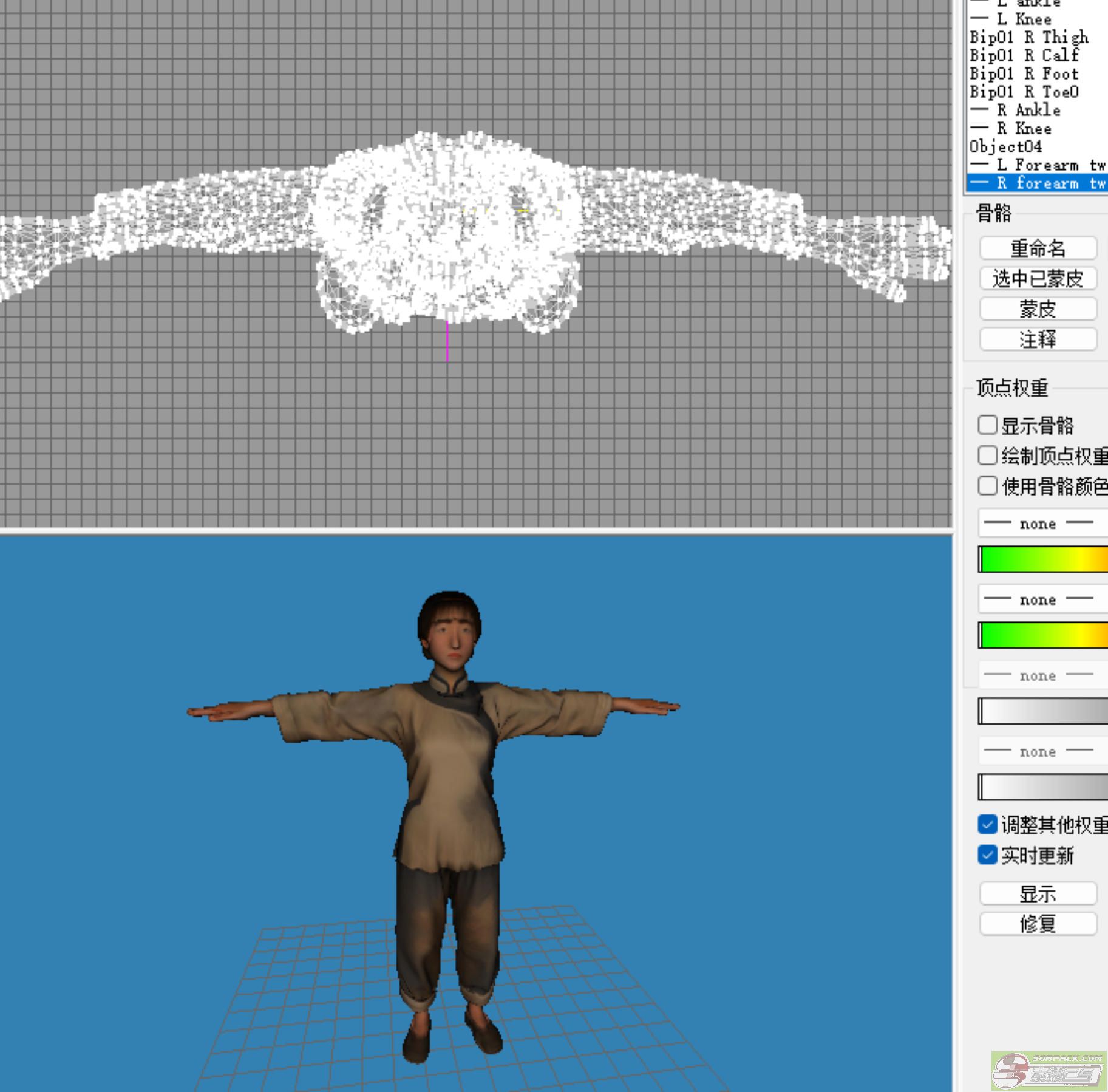Click the 蒙皮 button
The width and height of the screenshot is (1108, 1092).
tap(1038, 309)
